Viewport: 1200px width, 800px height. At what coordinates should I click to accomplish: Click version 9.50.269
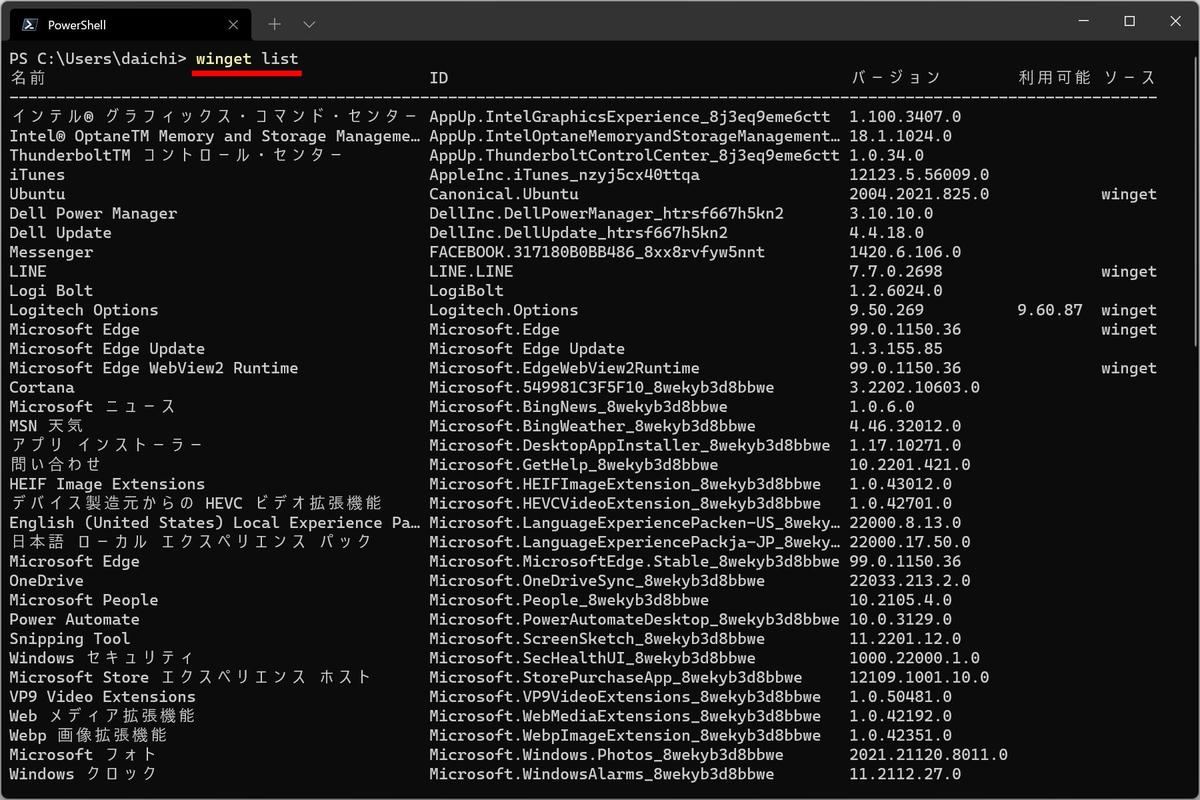click(887, 310)
